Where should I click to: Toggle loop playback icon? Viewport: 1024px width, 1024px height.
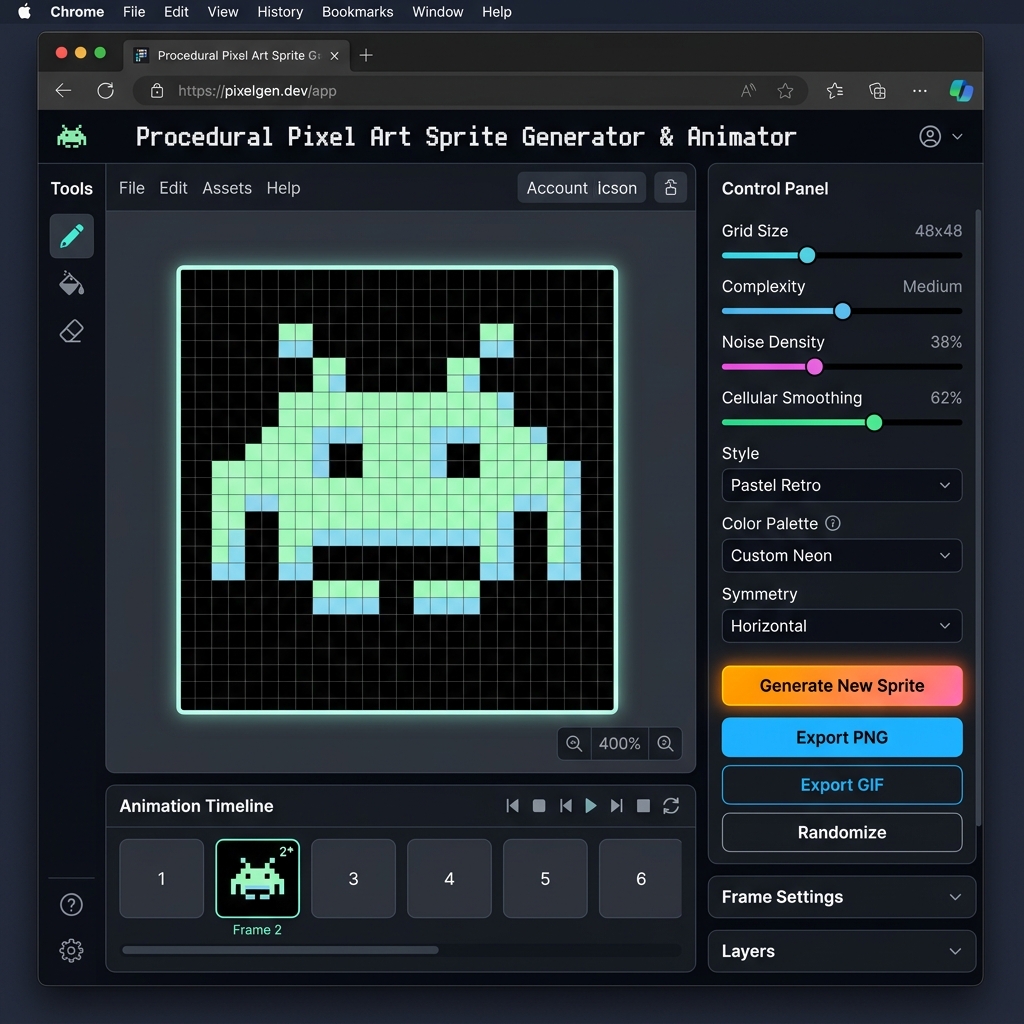pyautogui.click(x=671, y=806)
